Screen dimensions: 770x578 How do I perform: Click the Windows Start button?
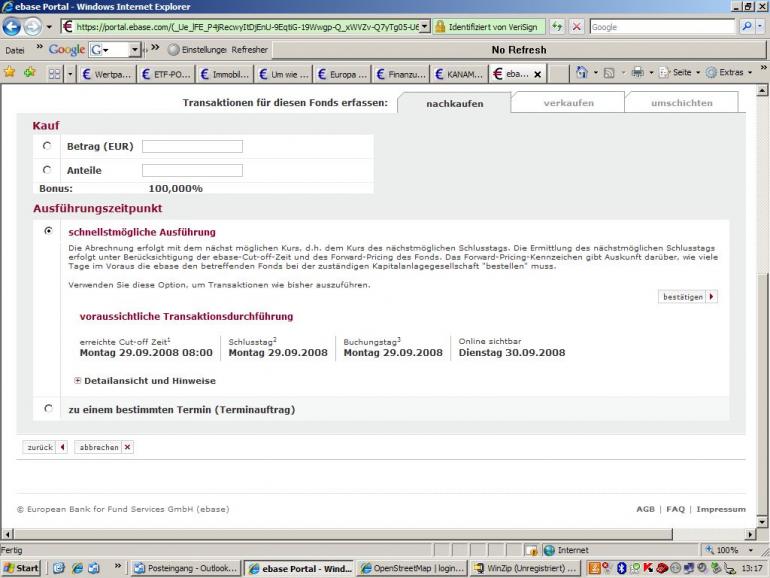21,568
